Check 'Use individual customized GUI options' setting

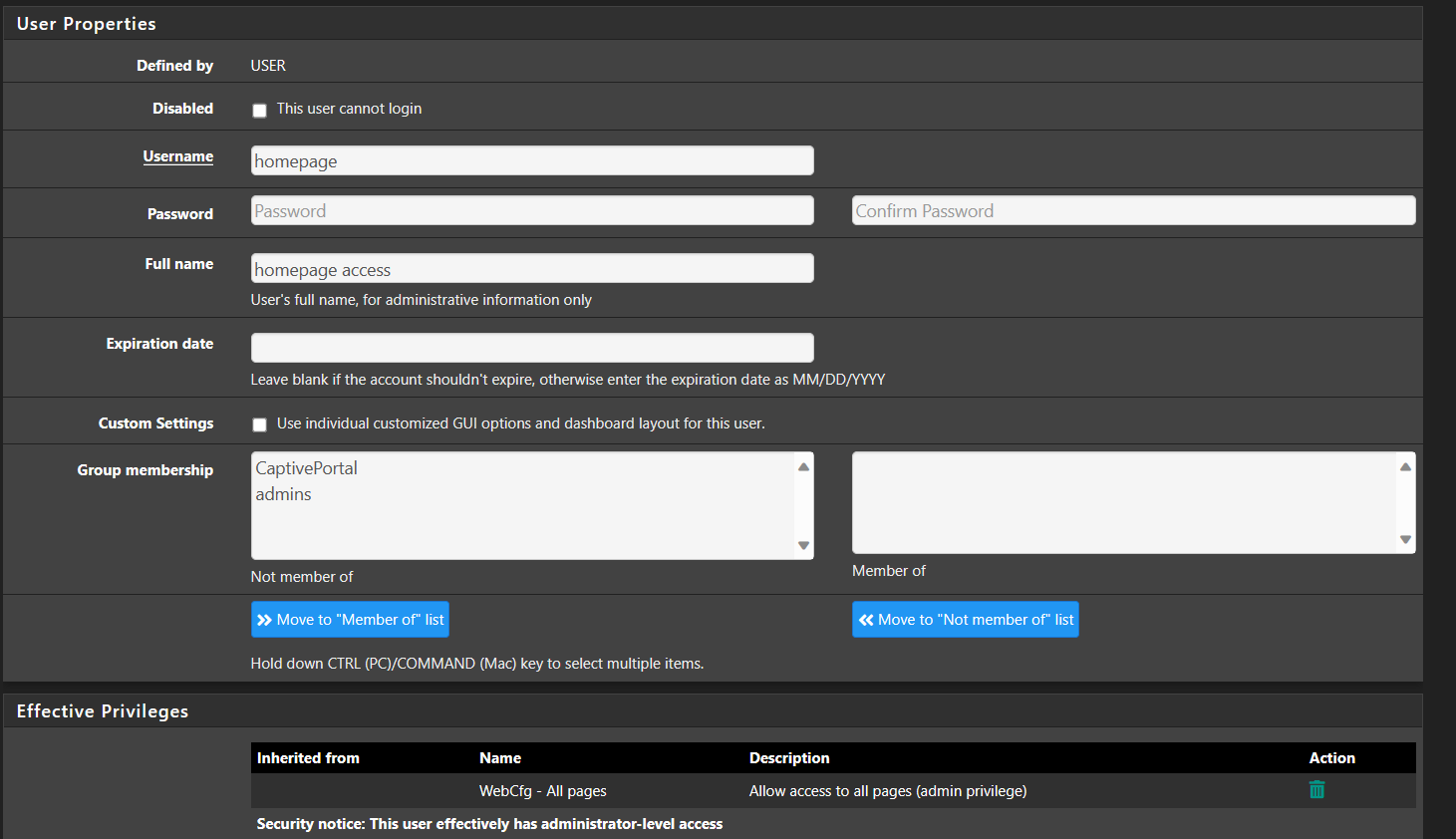pyautogui.click(x=259, y=424)
